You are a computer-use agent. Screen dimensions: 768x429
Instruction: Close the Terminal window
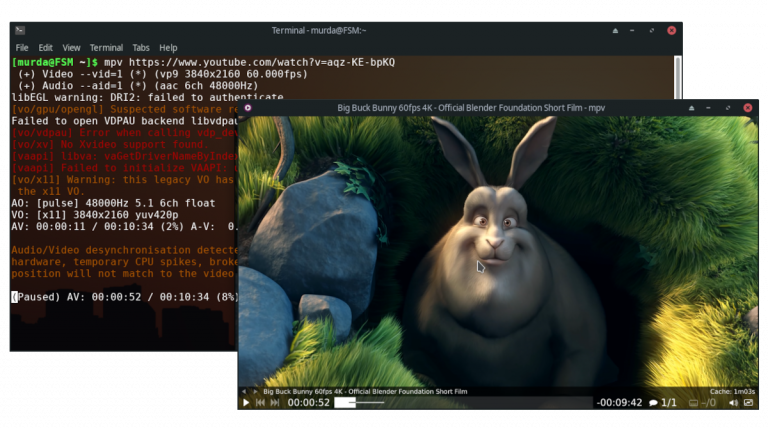coord(672,30)
